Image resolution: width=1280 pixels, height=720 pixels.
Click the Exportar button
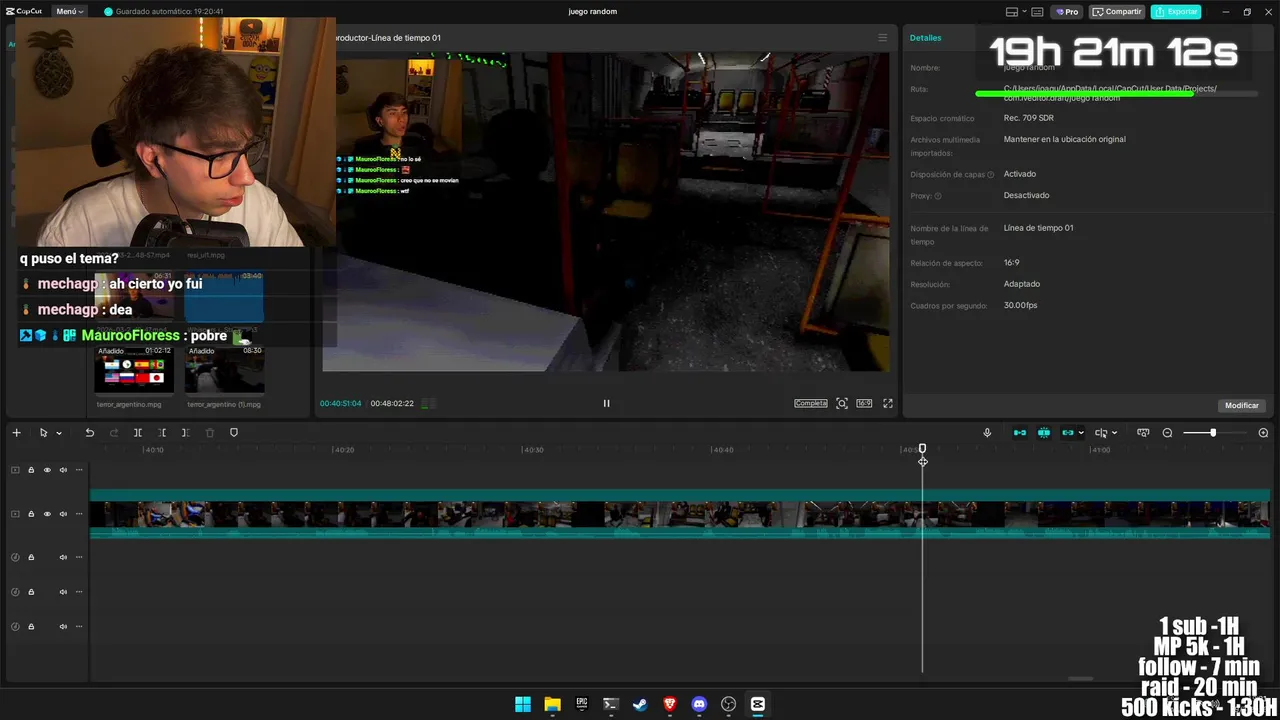pyautogui.click(x=1176, y=12)
